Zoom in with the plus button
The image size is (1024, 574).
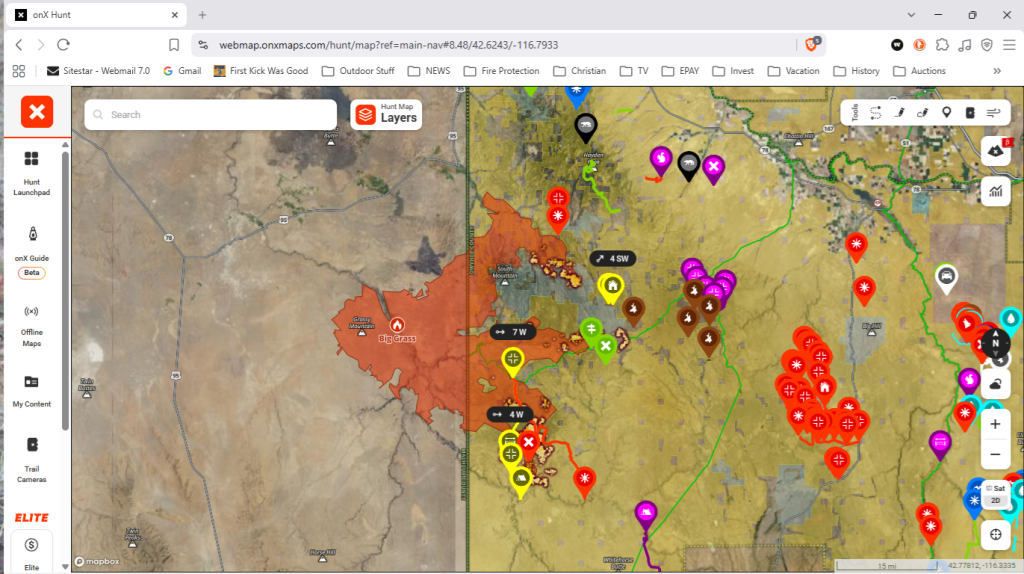(x=995, y=424)
